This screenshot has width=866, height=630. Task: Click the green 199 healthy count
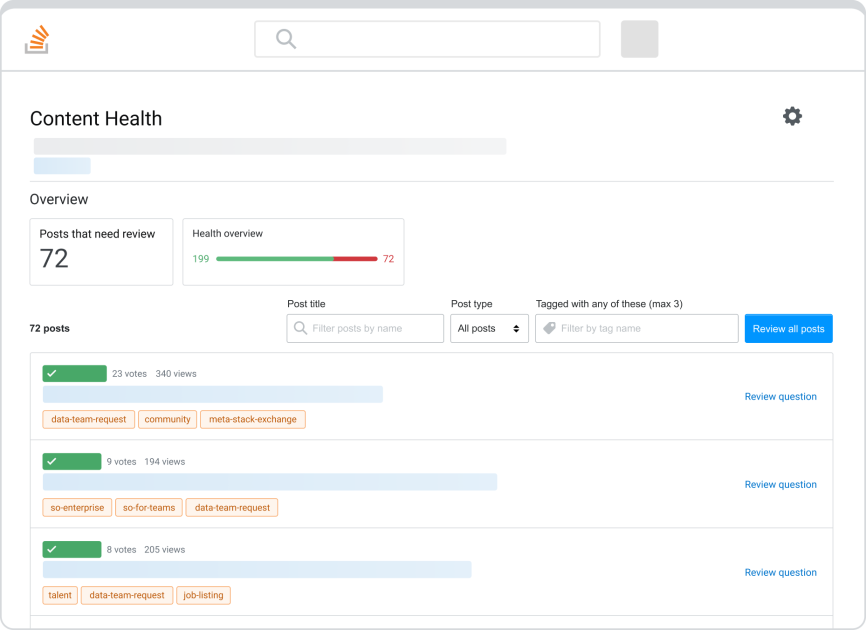(201, 259)
